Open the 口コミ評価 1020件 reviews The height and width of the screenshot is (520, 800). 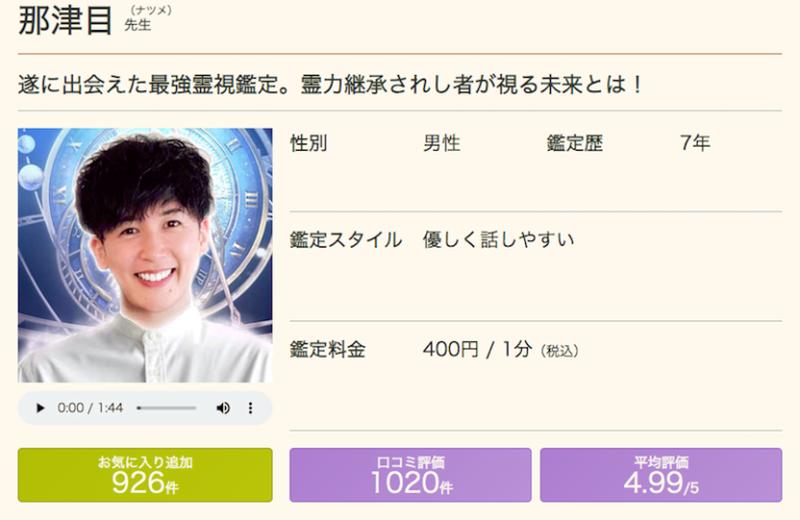click(x=410, y=475)
